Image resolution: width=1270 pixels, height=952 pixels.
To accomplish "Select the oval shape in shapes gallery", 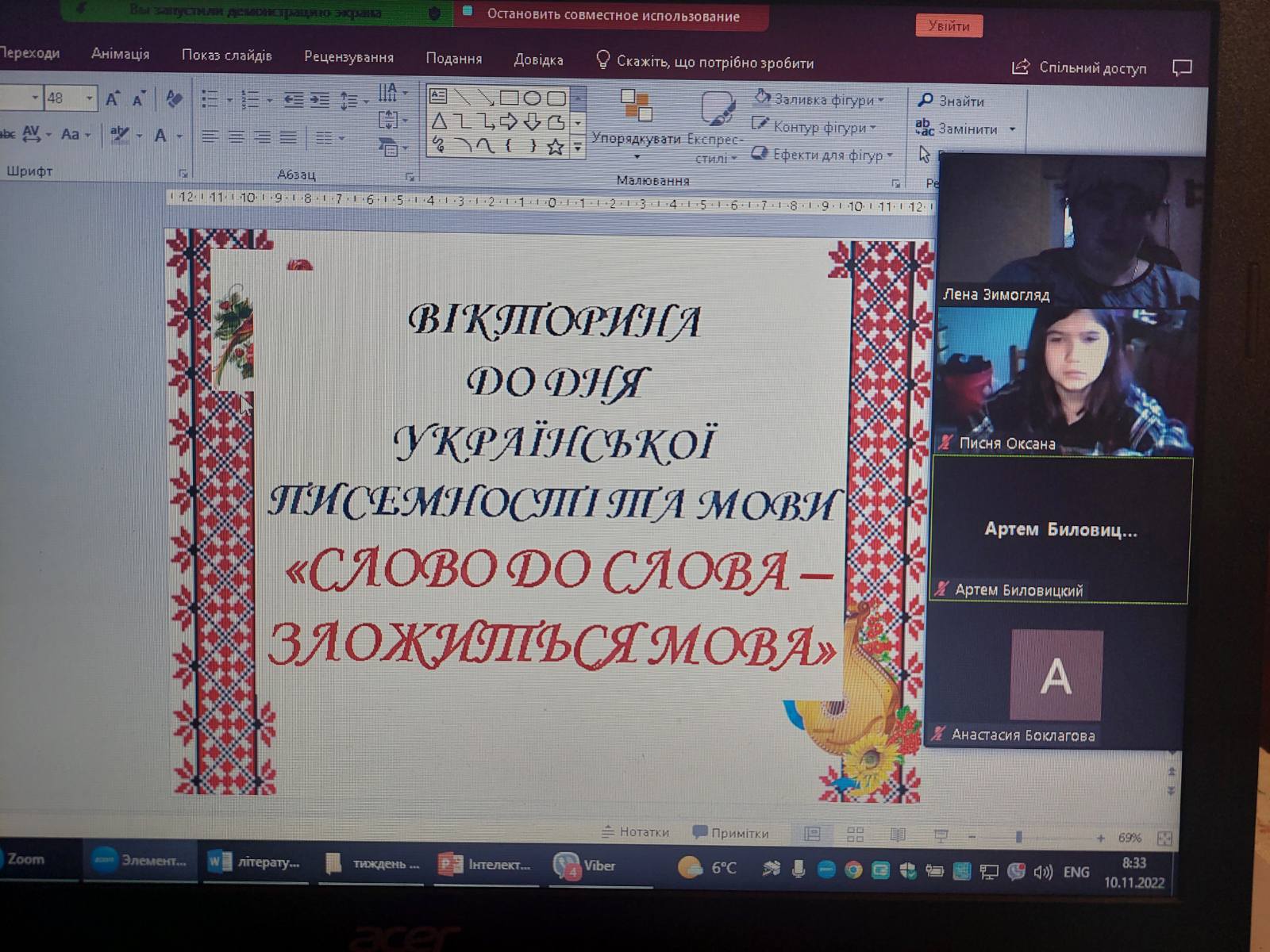I will (533, 98).
